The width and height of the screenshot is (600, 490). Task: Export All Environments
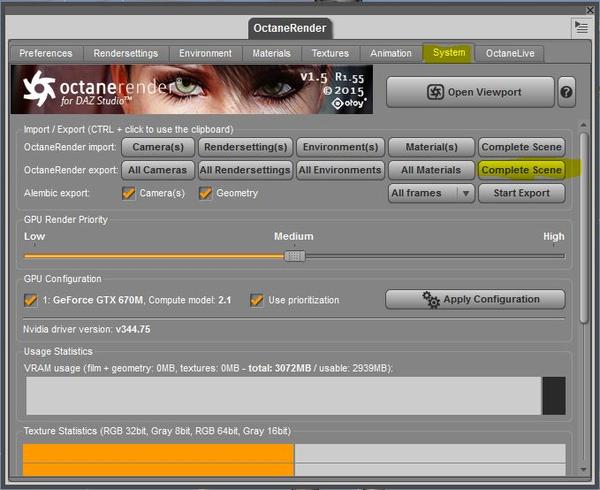(341, 170)
